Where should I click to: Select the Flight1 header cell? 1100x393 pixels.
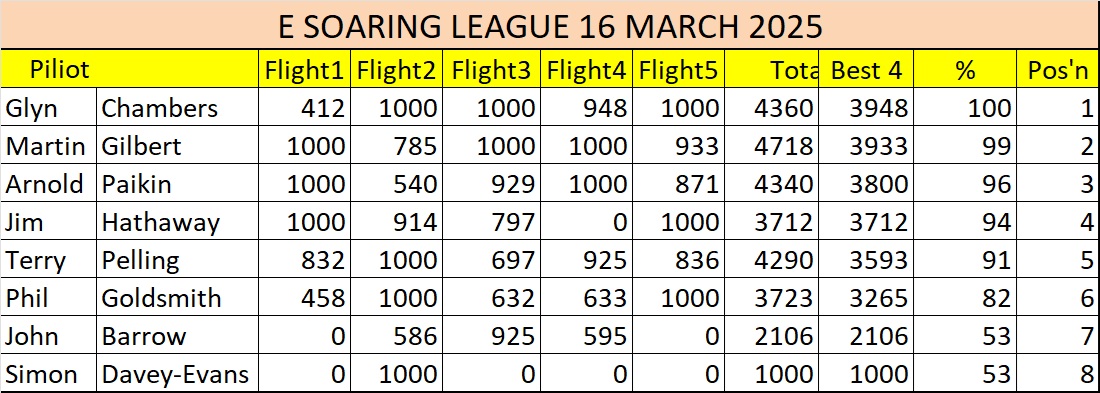click(304, 69)
